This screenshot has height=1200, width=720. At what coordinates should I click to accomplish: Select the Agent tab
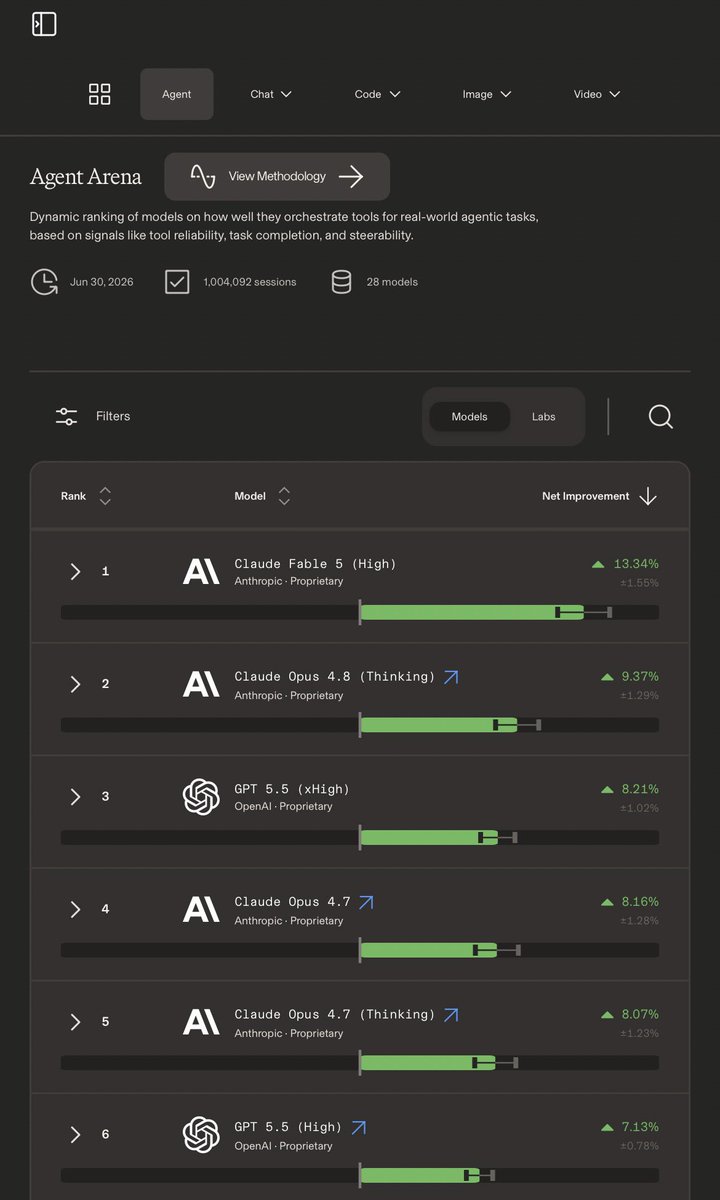(x=177, y=94)
